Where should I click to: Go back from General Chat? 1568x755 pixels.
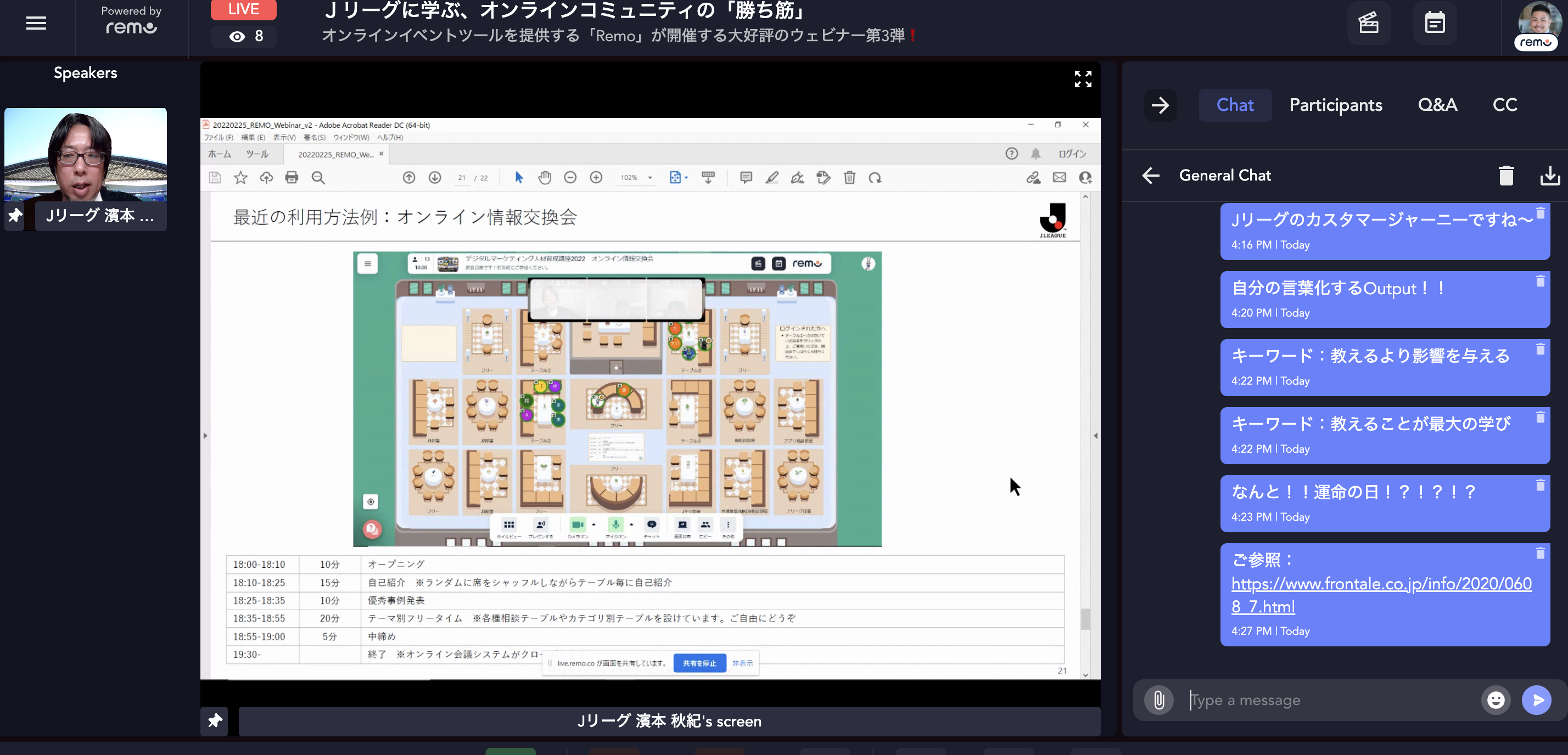(1150, 175)
